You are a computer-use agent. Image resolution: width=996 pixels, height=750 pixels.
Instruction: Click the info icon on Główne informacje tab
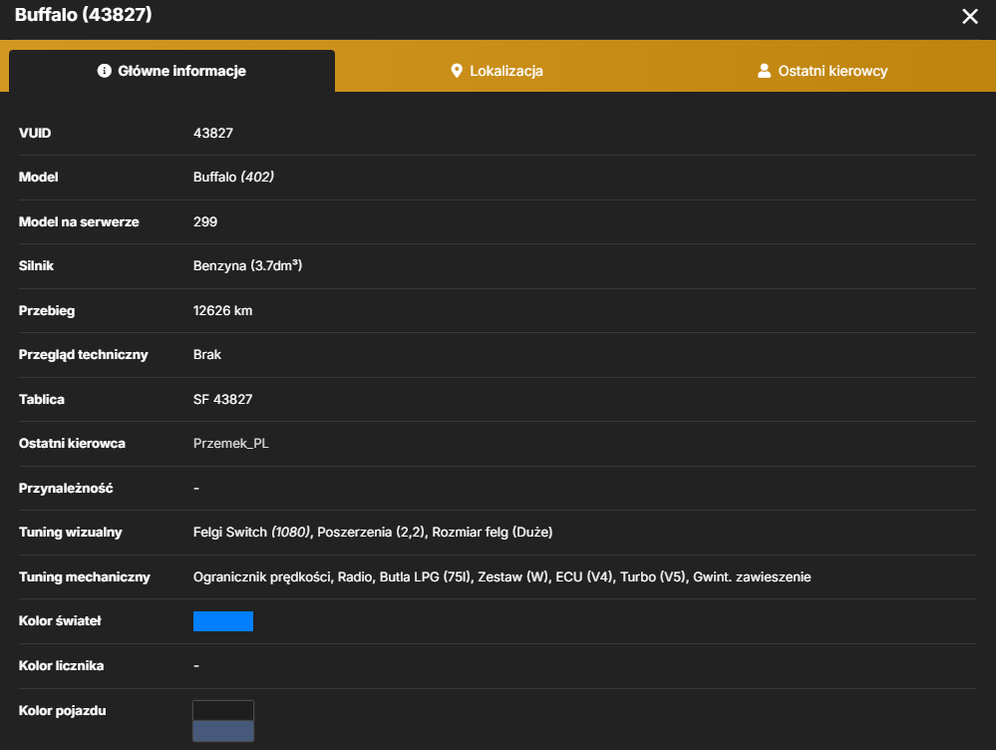(x=104, y=70)
